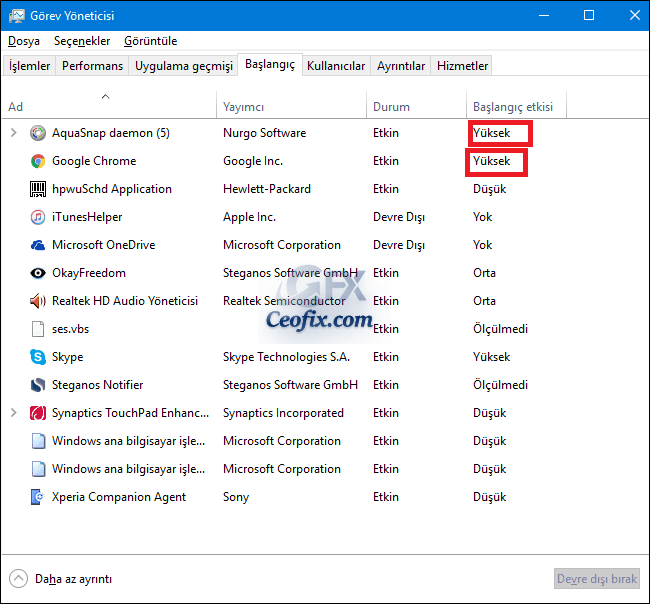Collapse details with Daha az ayrıntı arrow
650x604 pixels.
point(19,579)
